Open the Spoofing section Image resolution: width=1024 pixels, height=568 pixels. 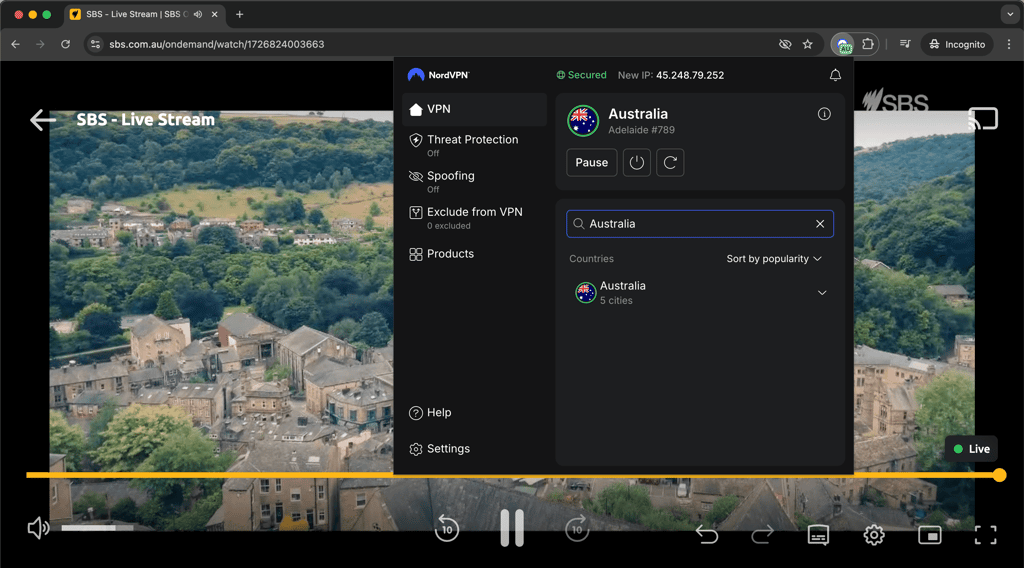point(475,181)
